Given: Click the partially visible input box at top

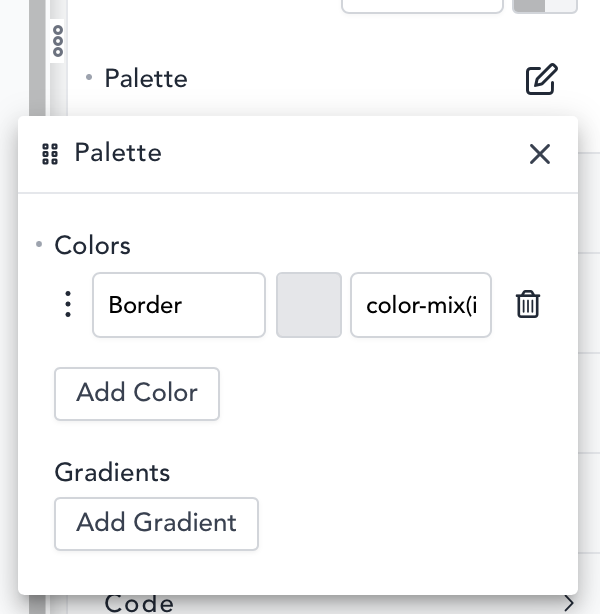Looking at the screenshot, I should [x=422, y=5].
